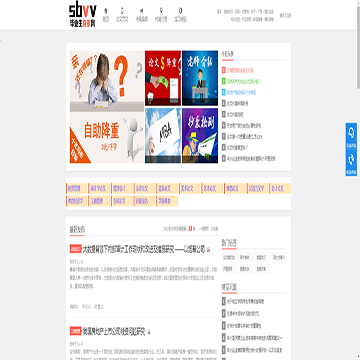This screenshot has width=360, height=360.
Task: Select the 最新发布 section heading
Action: click(x=77, y=230)
